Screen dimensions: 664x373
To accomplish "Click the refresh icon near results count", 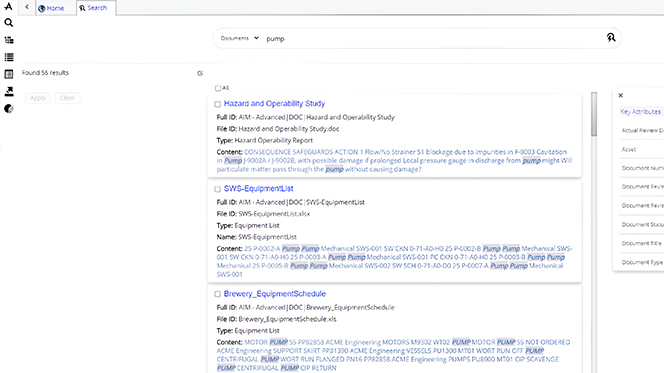I will coord(200,73).
